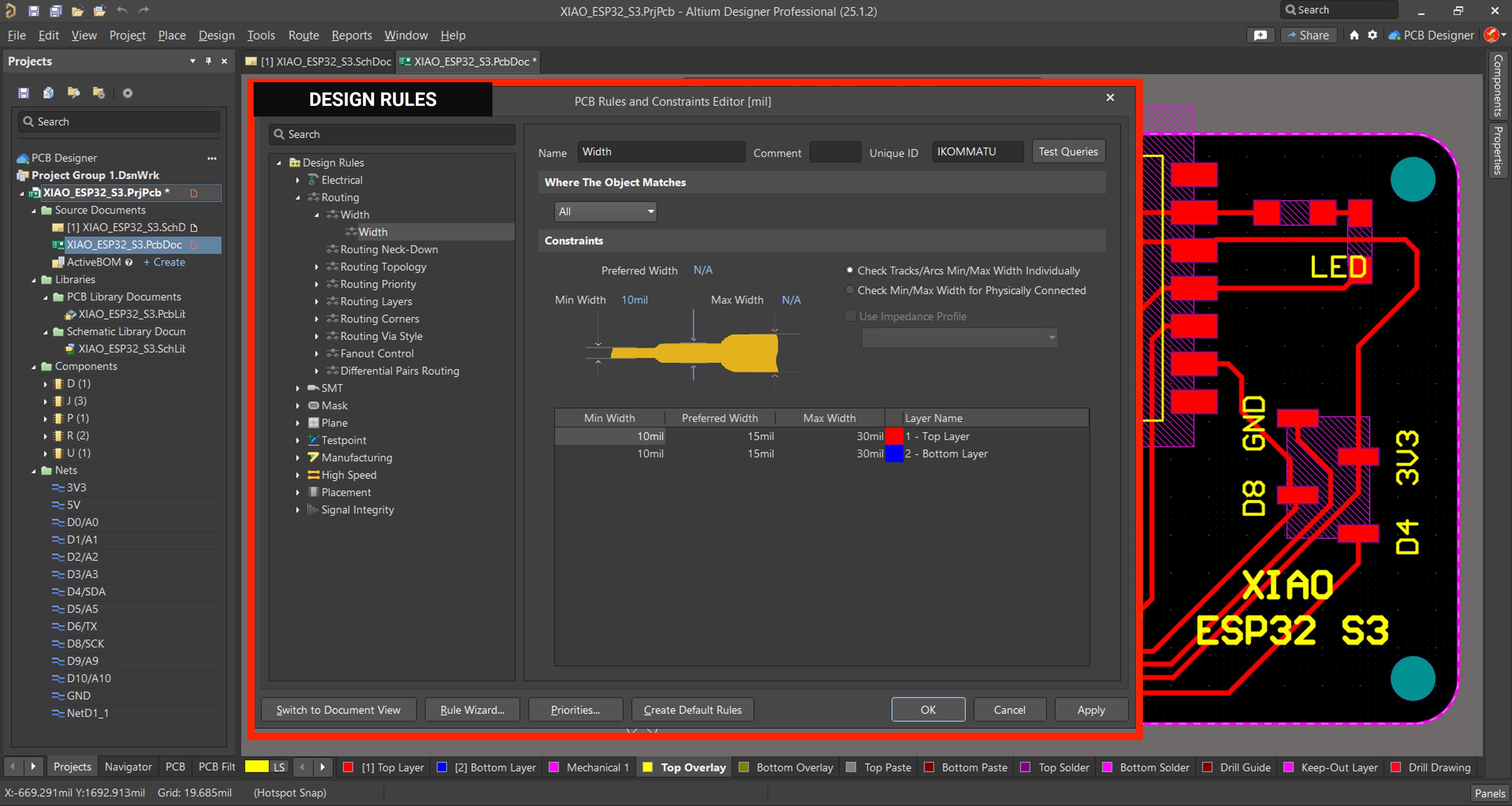This screenshot has width=1512, height=806.
Task: Pin the Projects panel
Action: pos(208,61)
